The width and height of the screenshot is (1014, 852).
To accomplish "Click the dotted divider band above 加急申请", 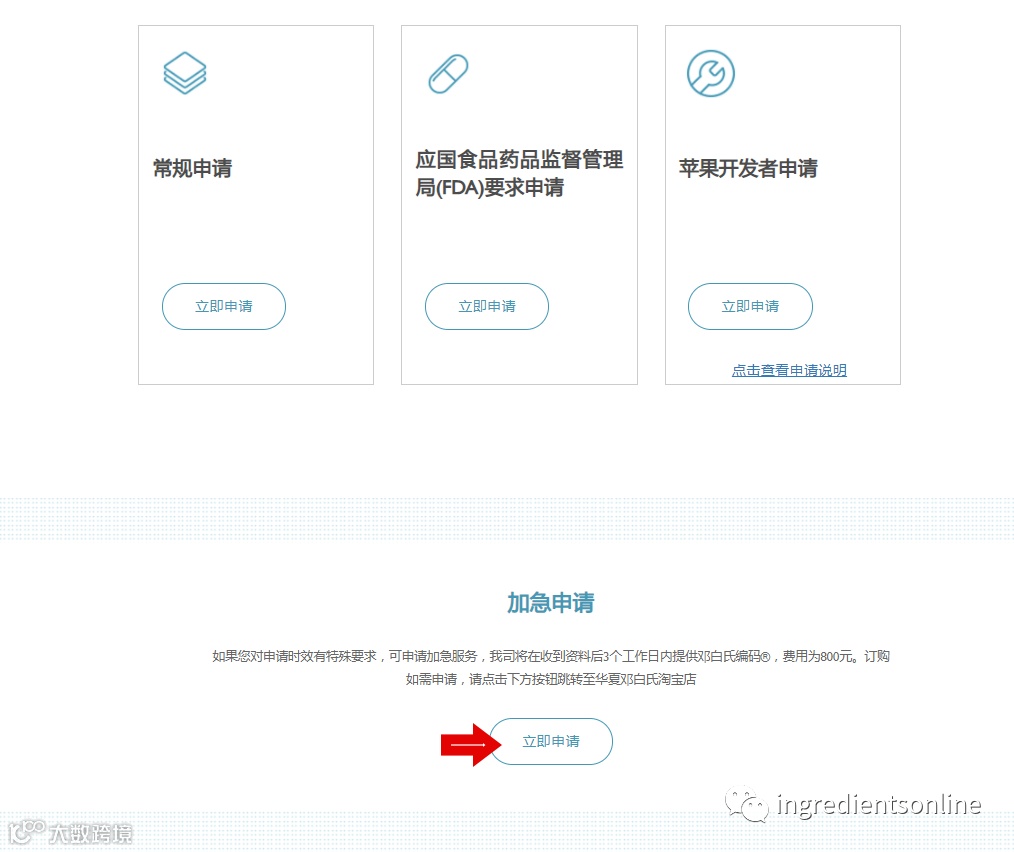I will coord(507,519).
